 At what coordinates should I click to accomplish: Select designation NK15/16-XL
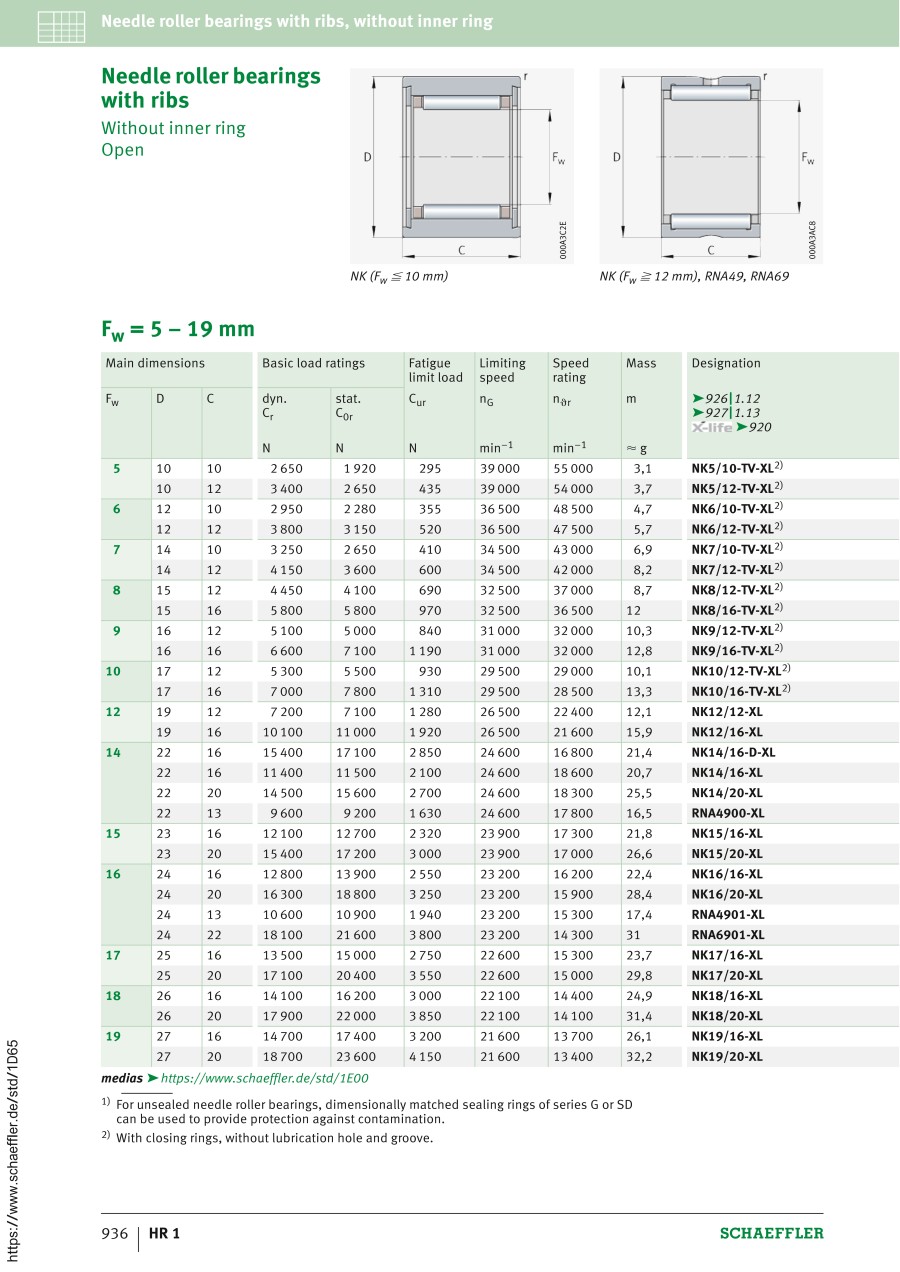coord(727,833)
